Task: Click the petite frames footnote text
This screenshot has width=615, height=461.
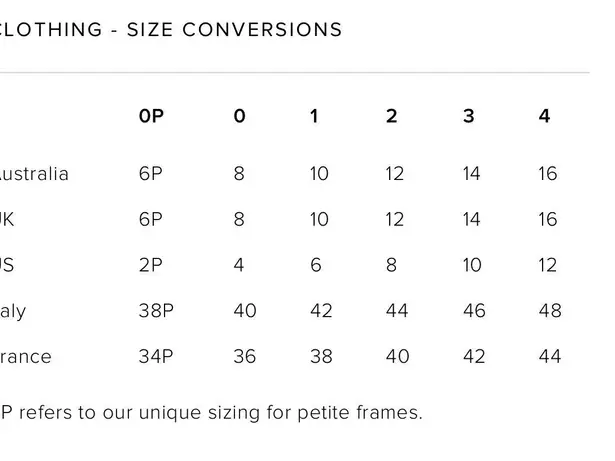Action: click(210, 412)
